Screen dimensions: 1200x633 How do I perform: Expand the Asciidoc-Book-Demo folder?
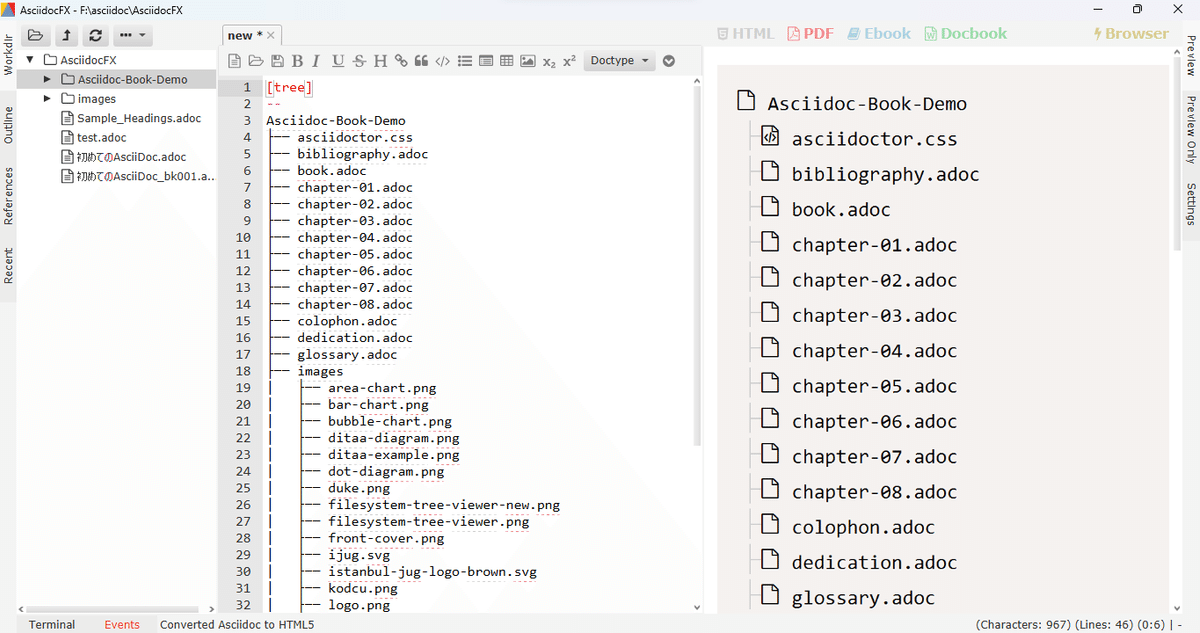[x=45, y=79]
